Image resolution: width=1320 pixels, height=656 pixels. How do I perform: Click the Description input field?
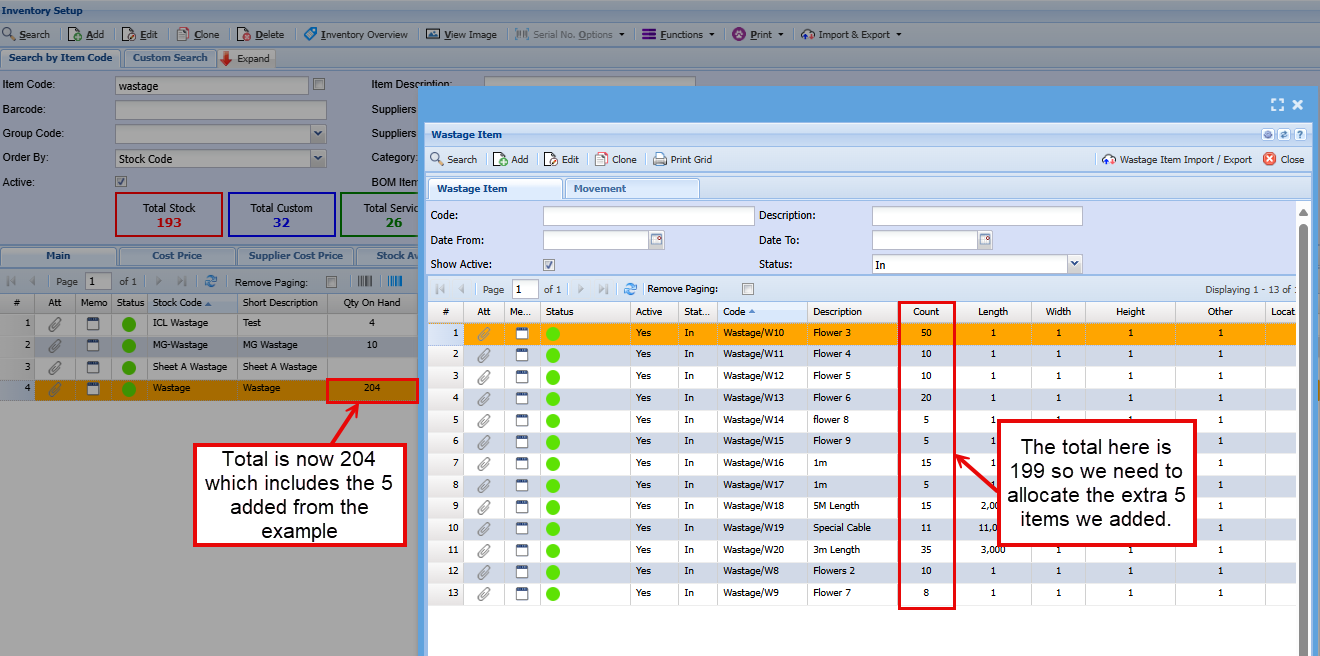976,216
